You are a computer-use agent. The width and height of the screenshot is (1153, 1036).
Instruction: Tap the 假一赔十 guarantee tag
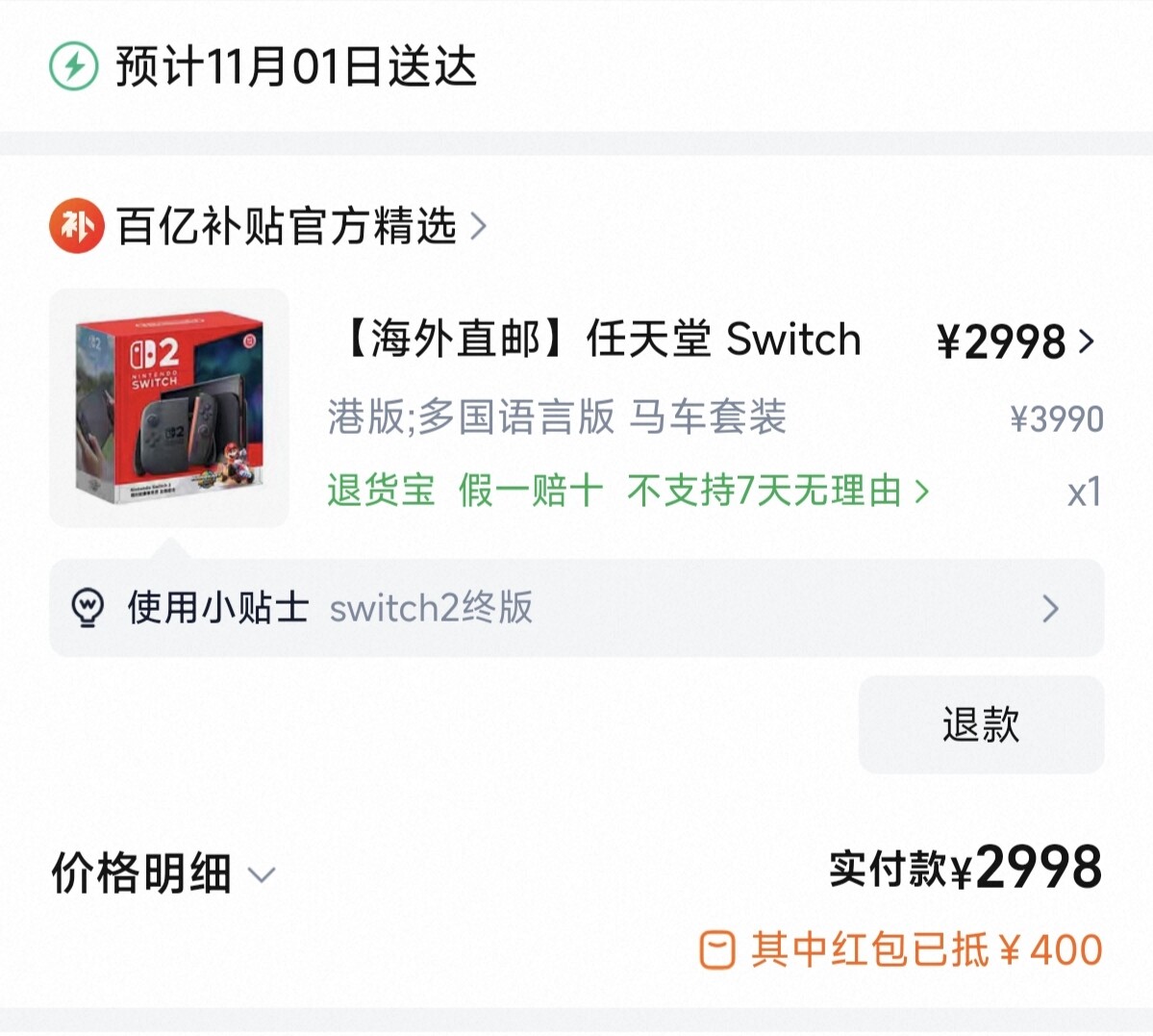[531, 490]
